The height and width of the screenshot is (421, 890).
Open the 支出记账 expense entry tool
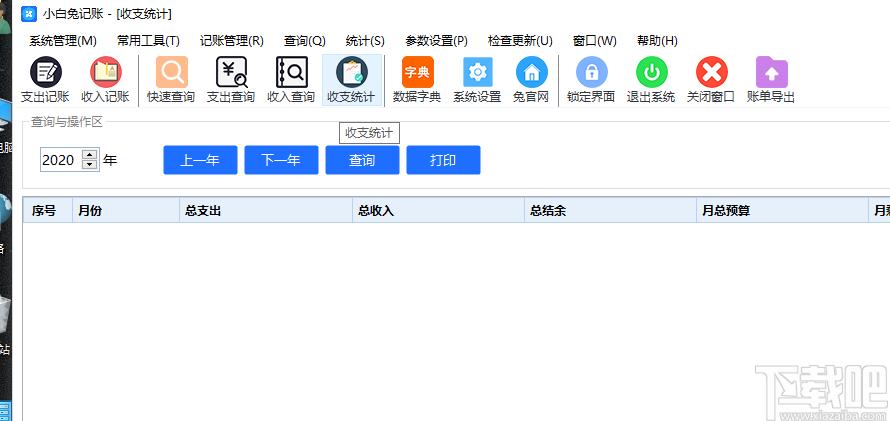click(45, 80)
